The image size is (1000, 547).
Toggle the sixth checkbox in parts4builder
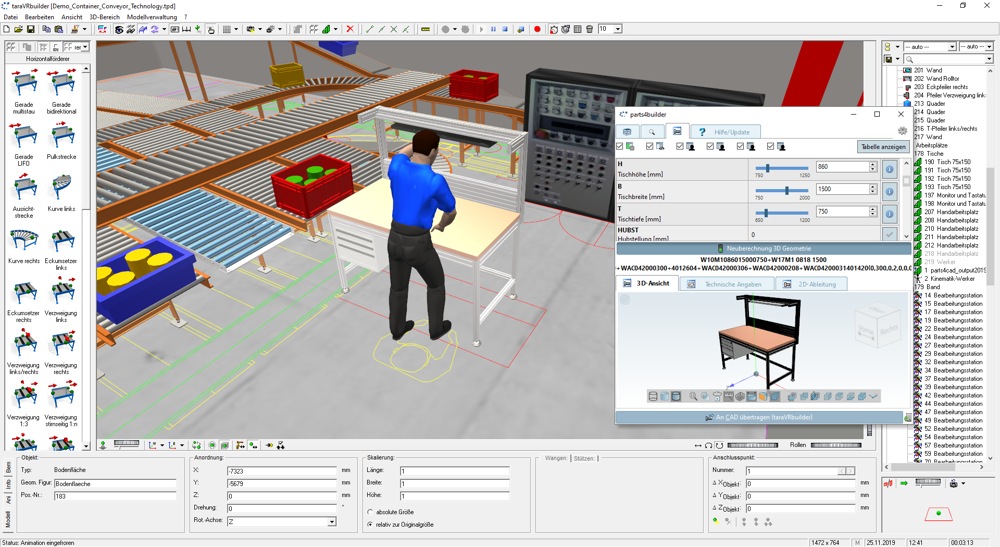click(770, 147)
